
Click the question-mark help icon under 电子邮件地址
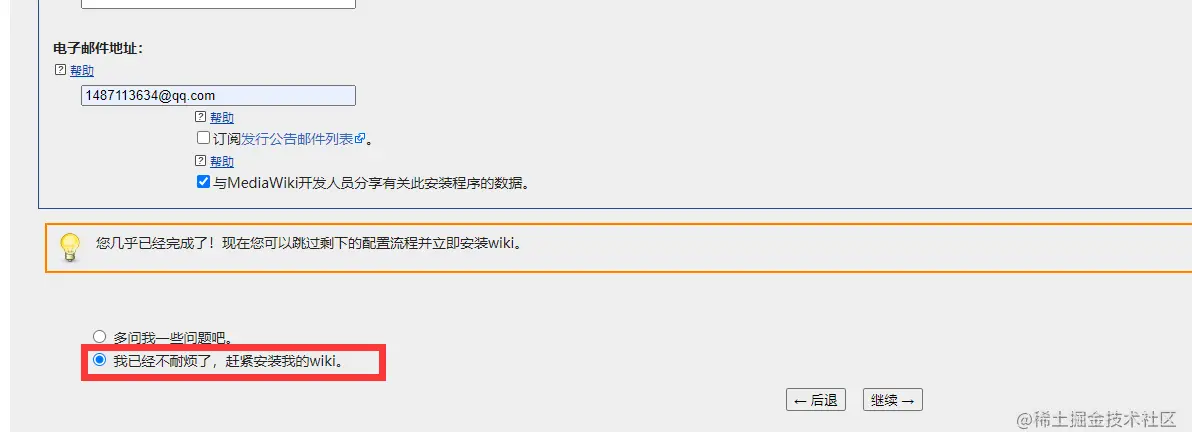[x=61, y=70]
